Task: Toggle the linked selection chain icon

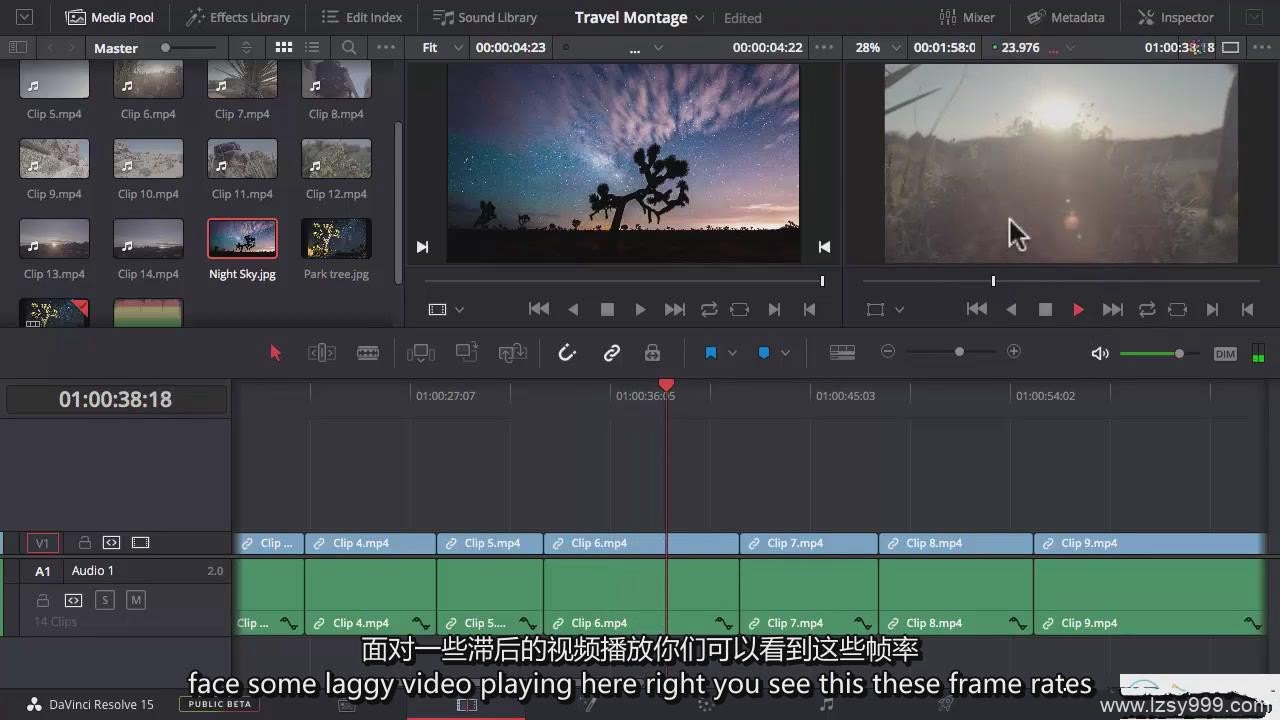Action: pyautogui.click(x=612, y=353)
